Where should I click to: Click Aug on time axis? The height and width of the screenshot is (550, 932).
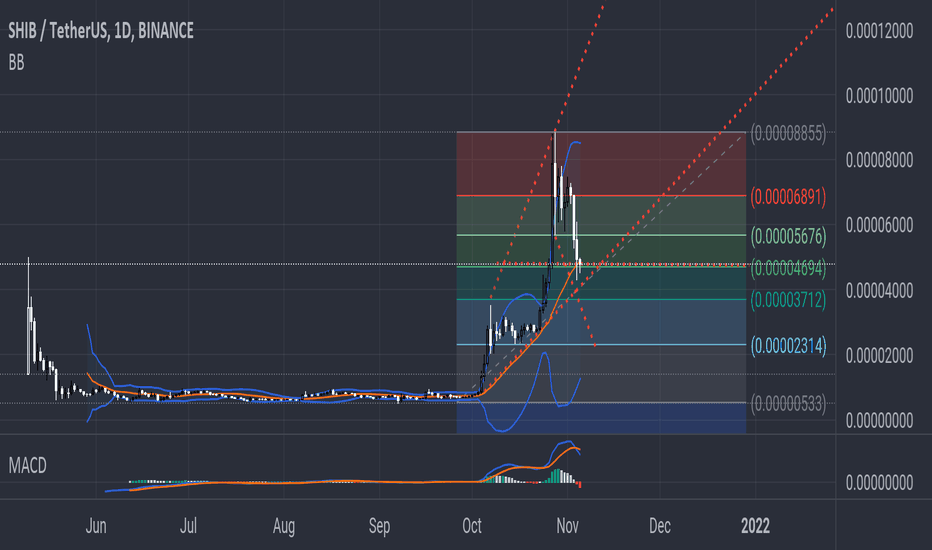(284, 526)
